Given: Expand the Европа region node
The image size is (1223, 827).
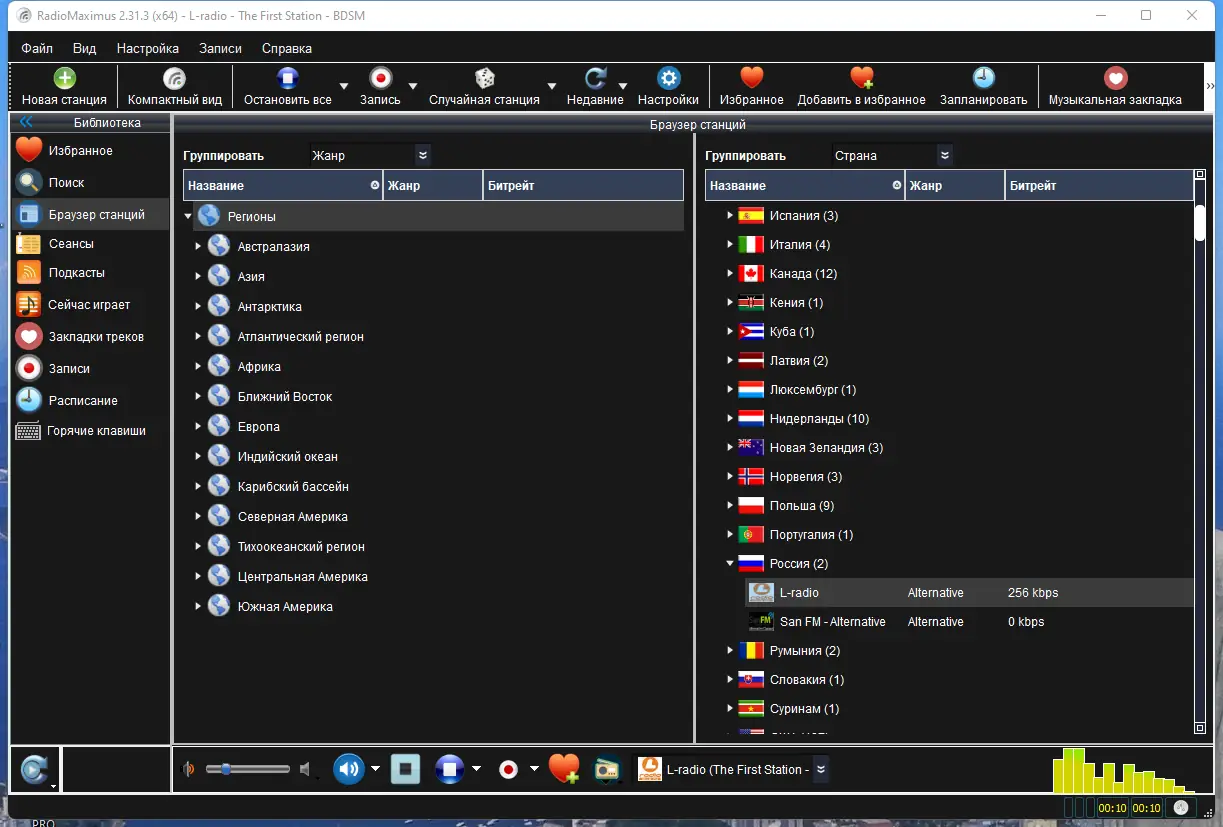Looking at the screenshot, I should tap(198, 427).
